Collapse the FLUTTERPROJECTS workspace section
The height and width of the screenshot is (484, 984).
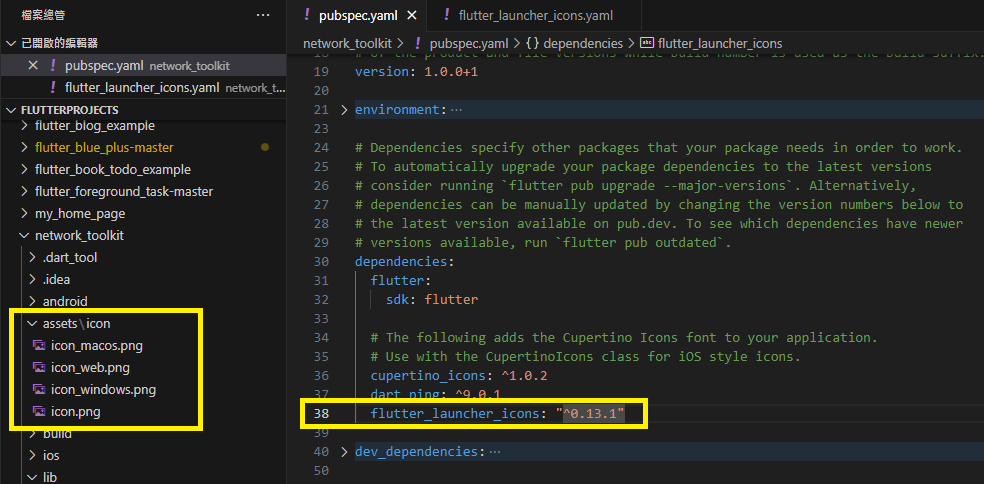[x=11, y=110]
